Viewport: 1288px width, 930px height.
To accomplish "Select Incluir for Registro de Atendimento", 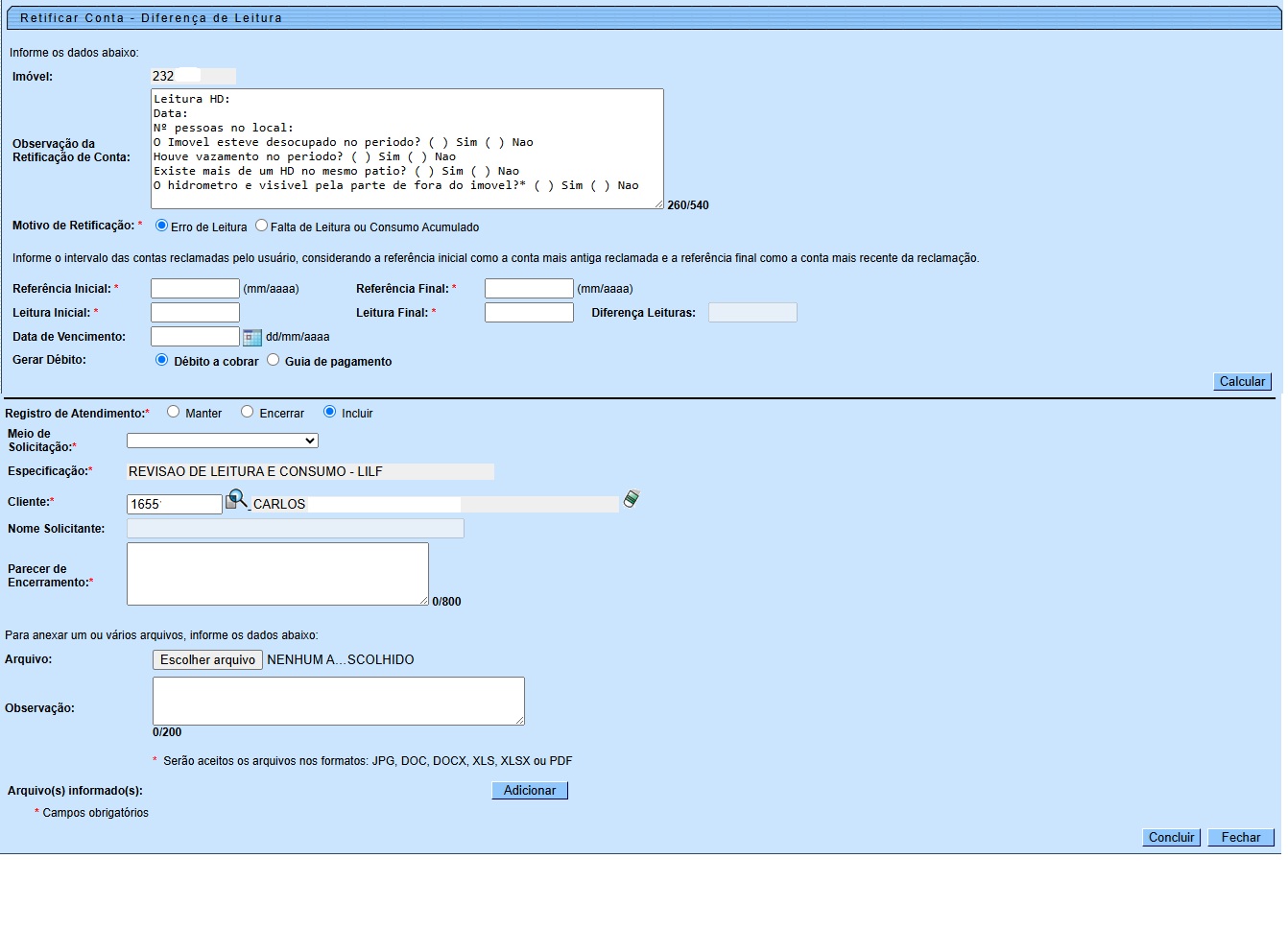I will (329, 412).
